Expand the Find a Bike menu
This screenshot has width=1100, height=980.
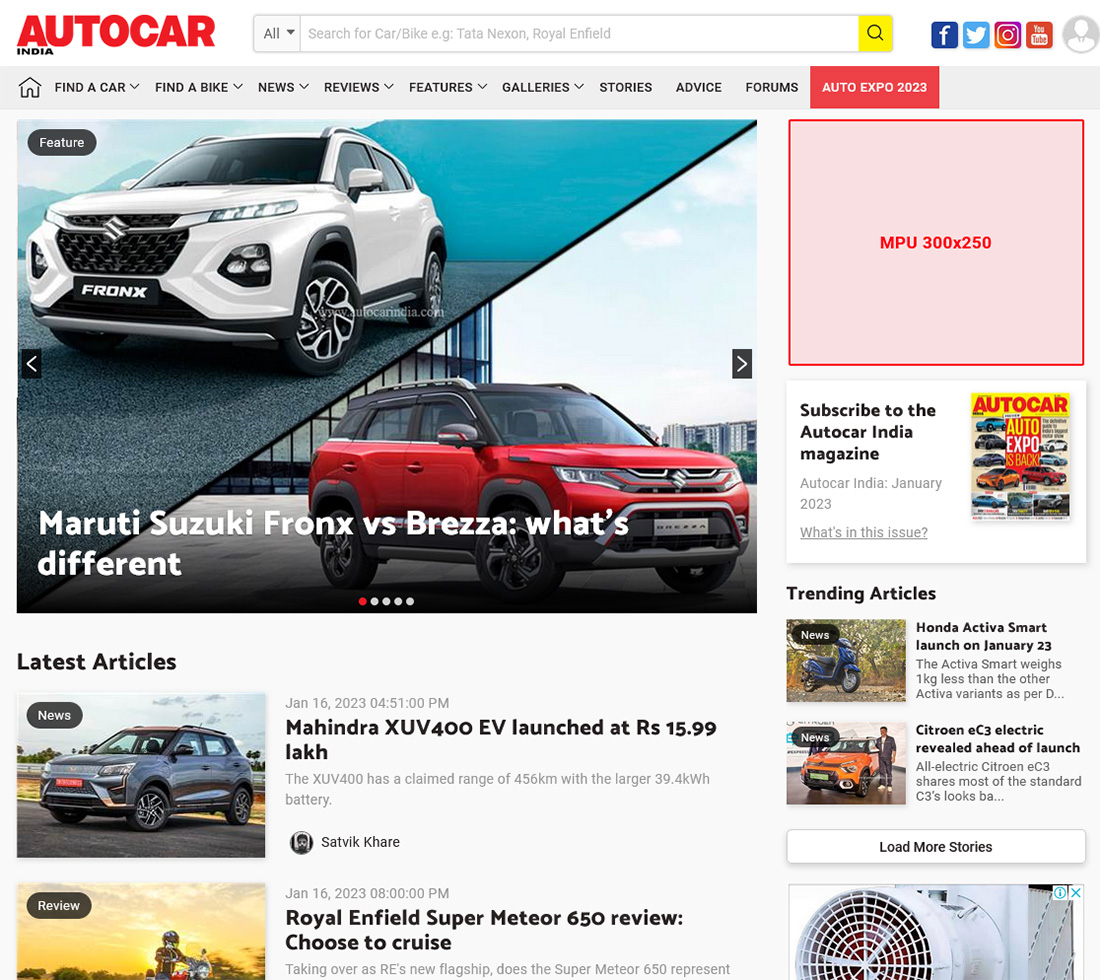(x=199, y=88)
